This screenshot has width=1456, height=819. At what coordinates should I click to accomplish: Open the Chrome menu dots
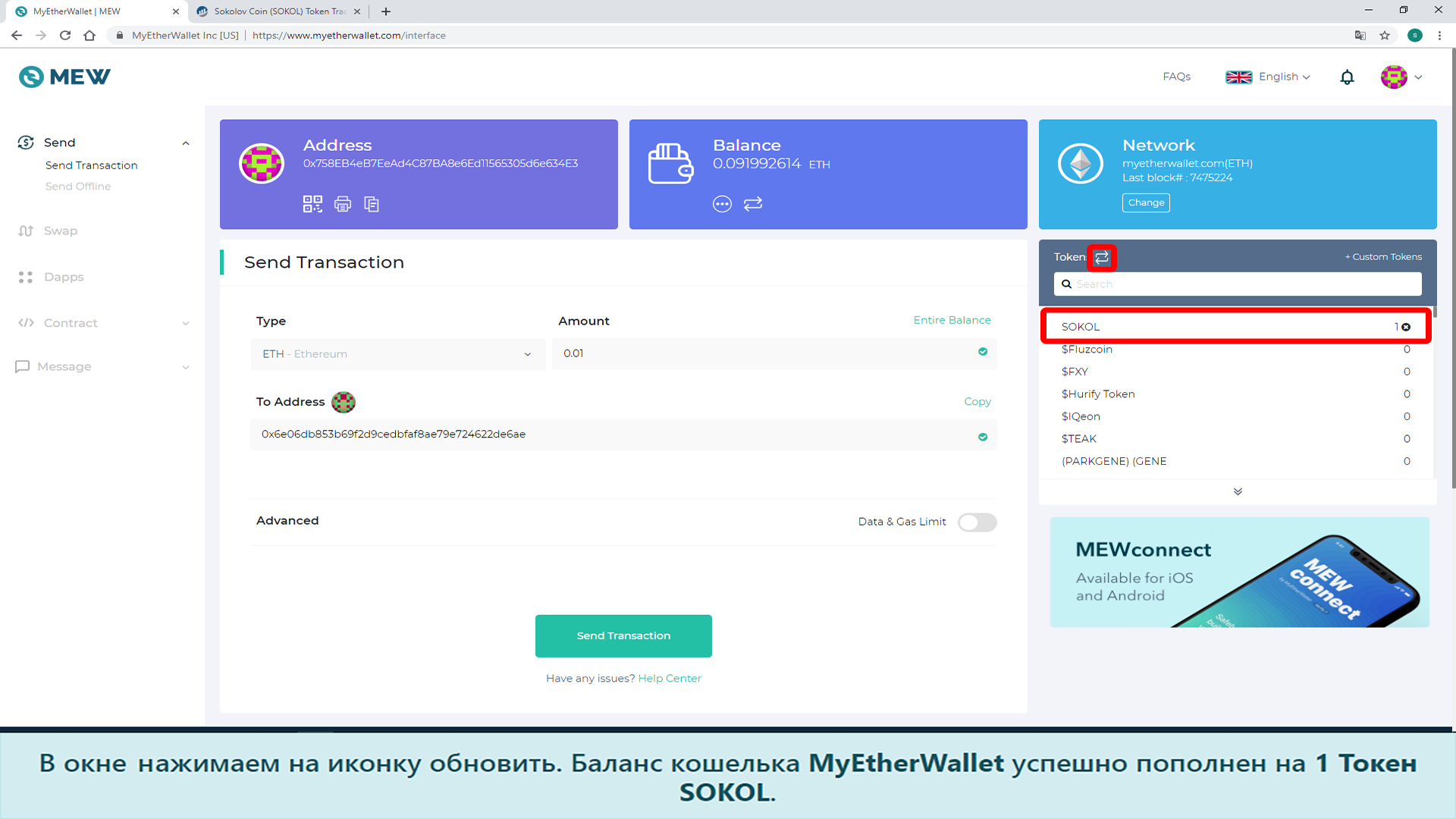[x=1439, y=36]
